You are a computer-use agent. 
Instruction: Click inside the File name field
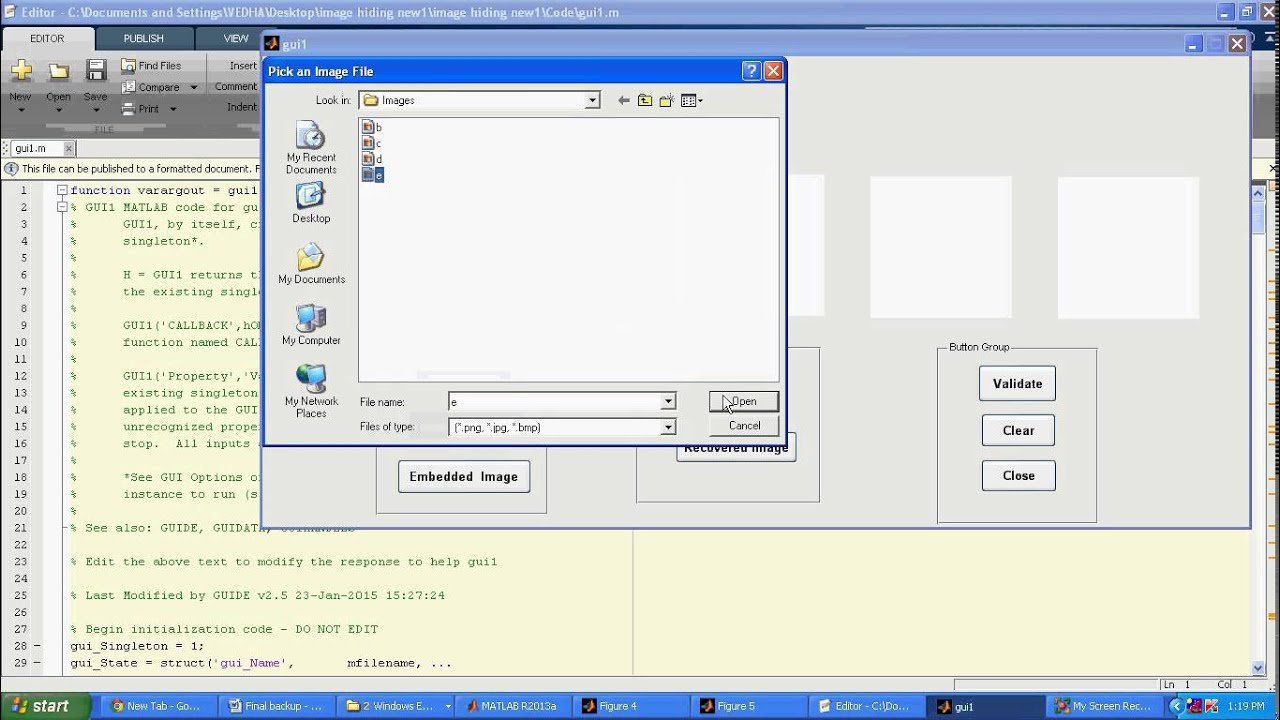click(x=555, y=402)
